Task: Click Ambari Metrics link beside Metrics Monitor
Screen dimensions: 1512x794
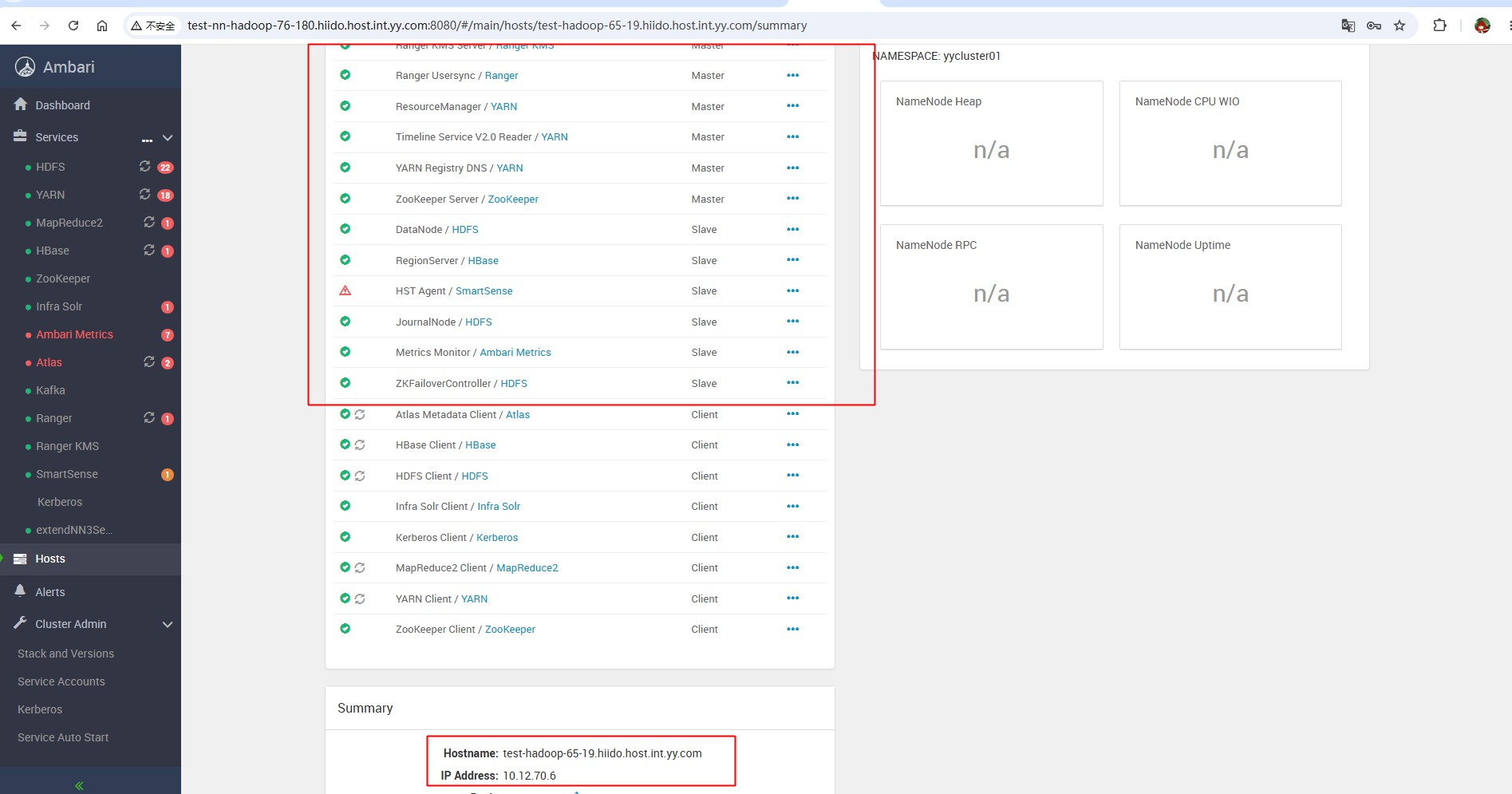Action: (x=515, y=352)
